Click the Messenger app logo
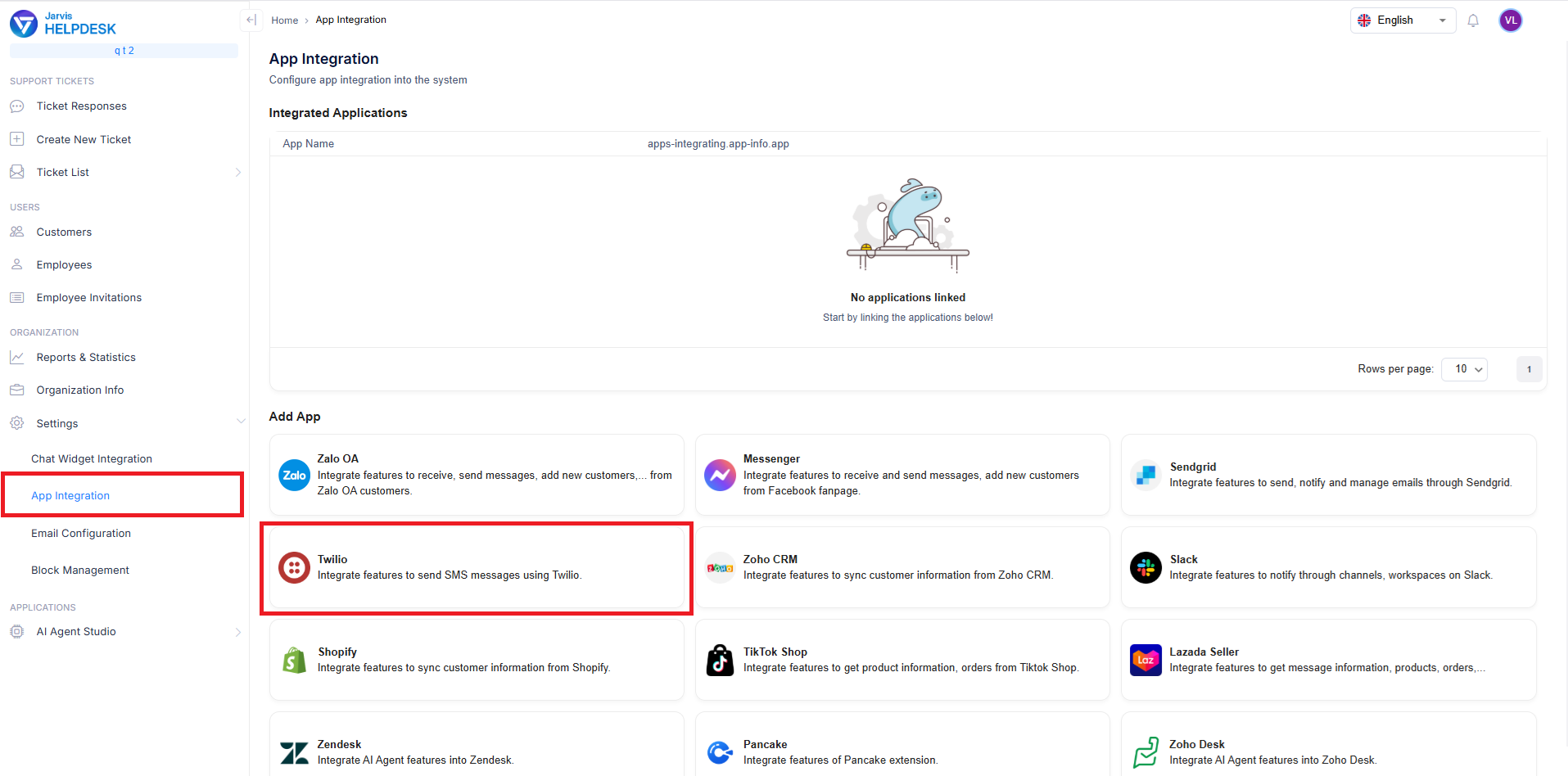 [720, 475]
